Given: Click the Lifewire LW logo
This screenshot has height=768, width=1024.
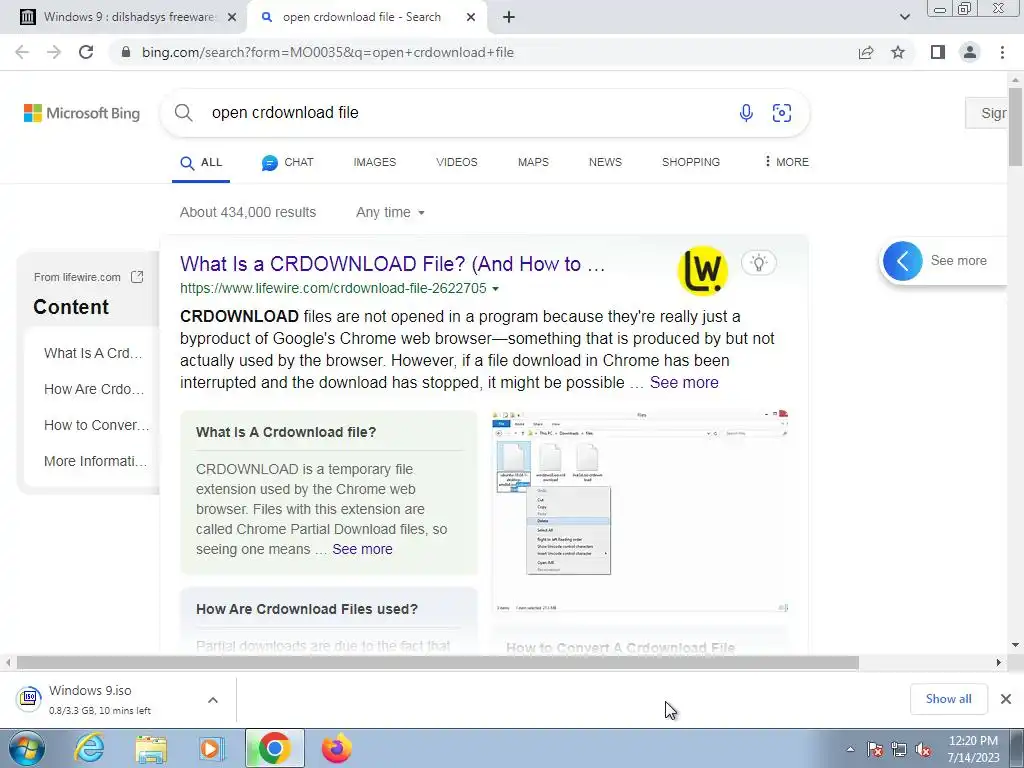Looking at the screenshot, I should 703,270.
